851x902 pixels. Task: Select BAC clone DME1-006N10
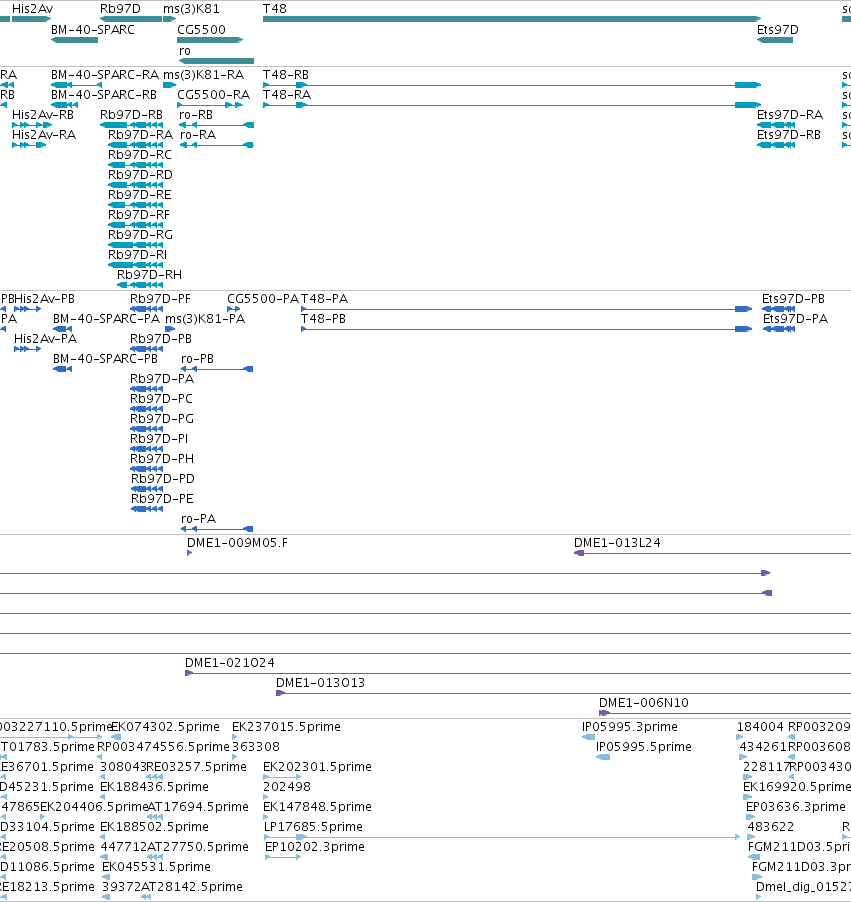point(644,703)
